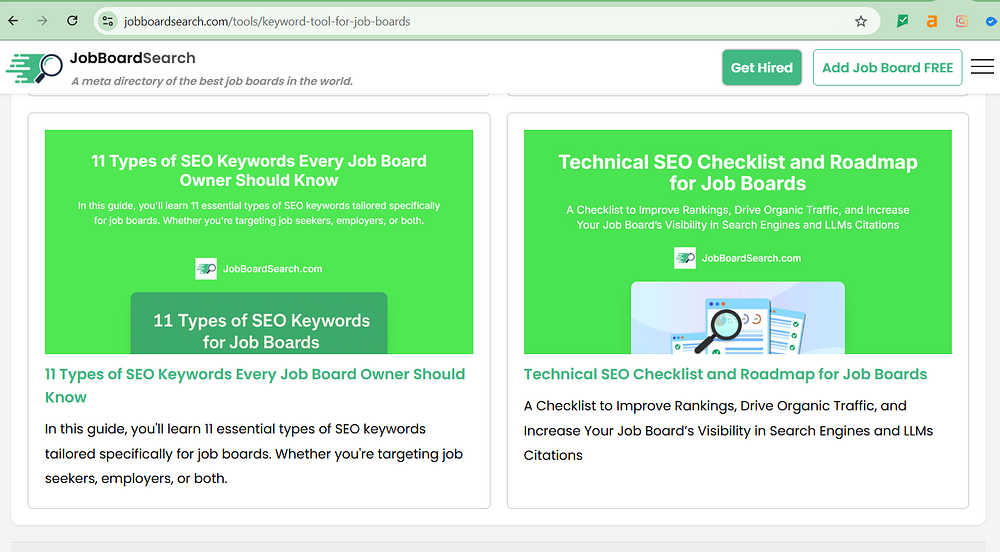Open site information icon in address bar
The height and width of the screenshot is (552, 1000).
point(108,21)
